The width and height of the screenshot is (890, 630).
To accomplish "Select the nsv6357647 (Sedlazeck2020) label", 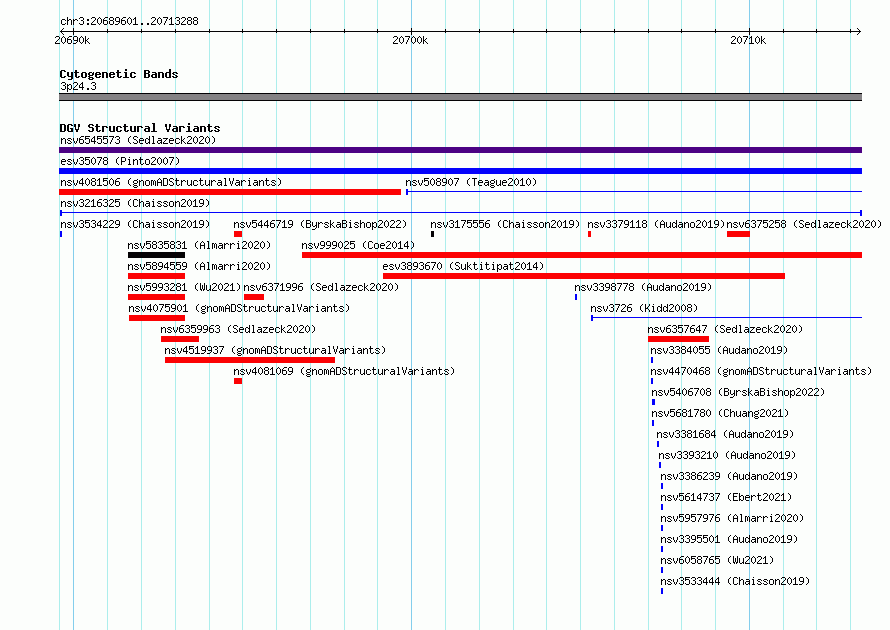I will 725,329.
